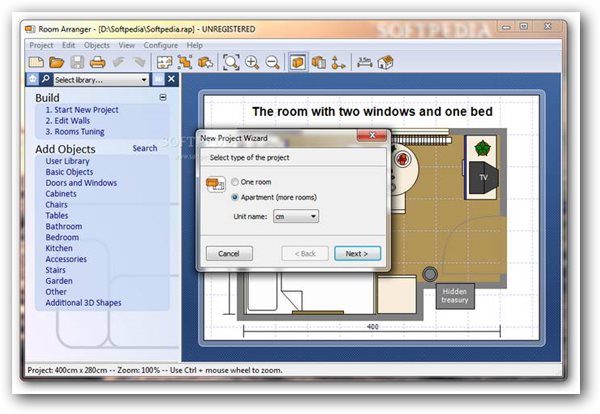Click the New project toolbar icon
The width and height of the screenshot is (600, 414).
pos(36,62)
